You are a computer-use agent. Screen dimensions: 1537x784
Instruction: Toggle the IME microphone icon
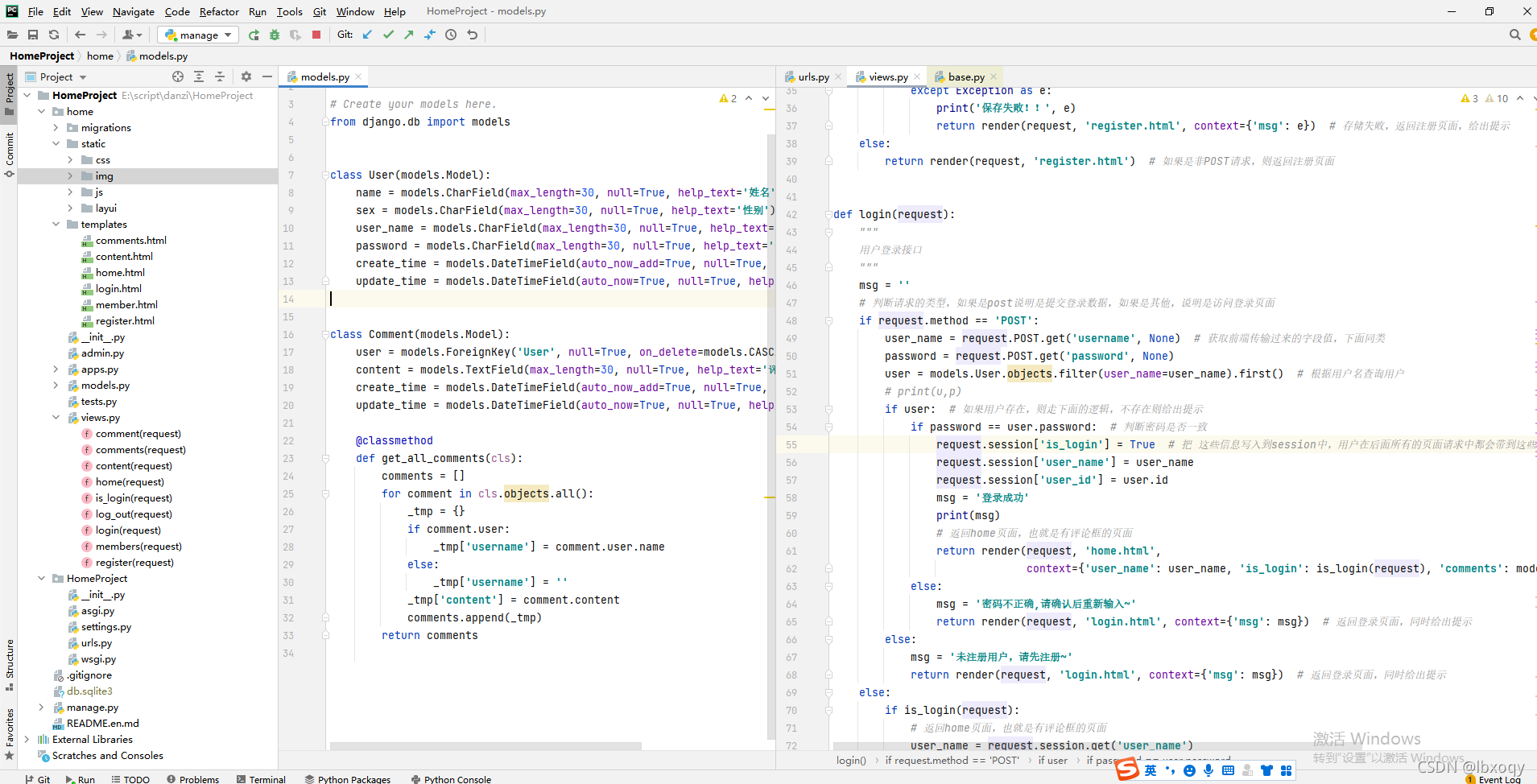[x=1209, y=770]
